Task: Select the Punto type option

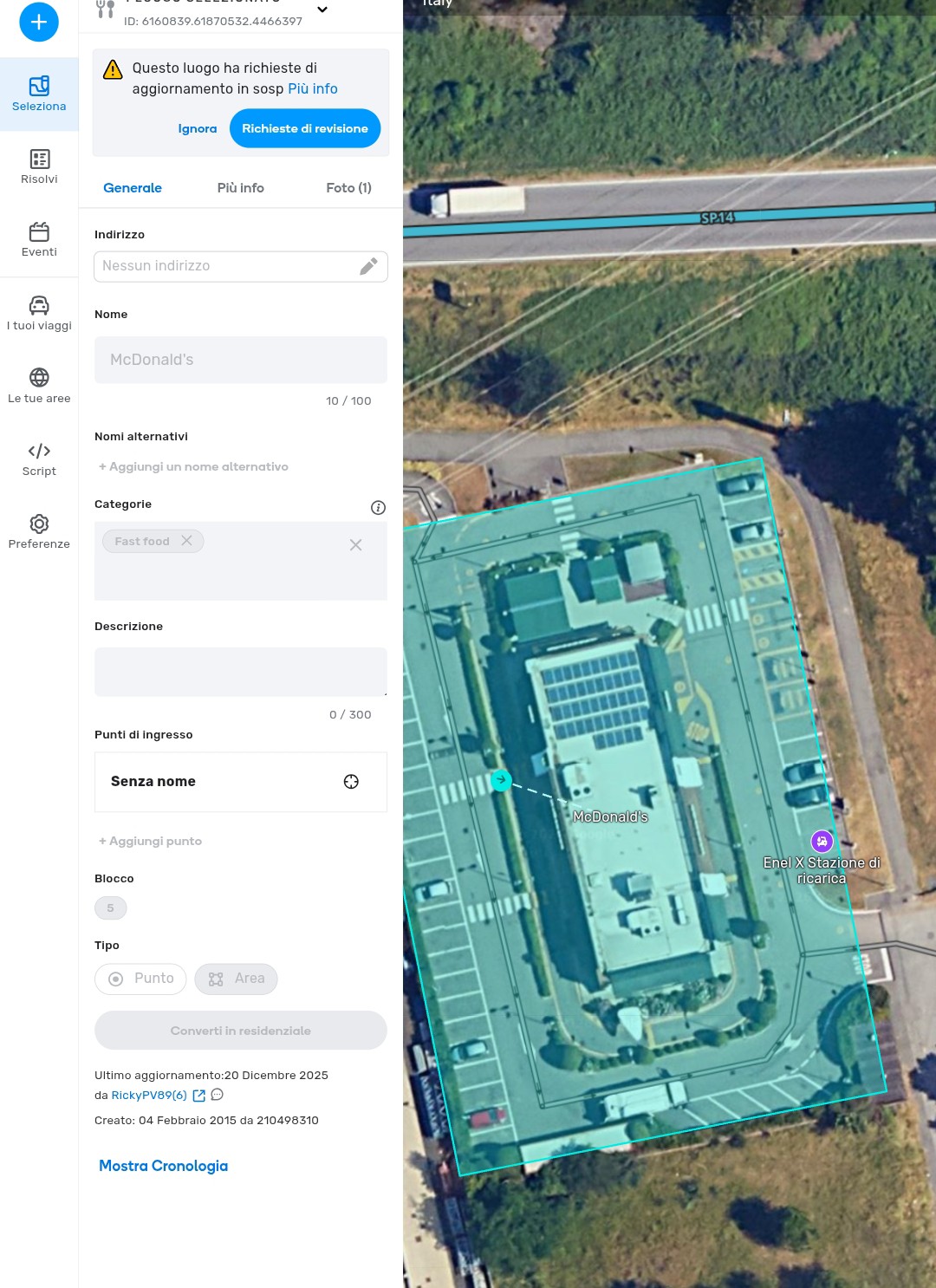Action: click(140, 979)
